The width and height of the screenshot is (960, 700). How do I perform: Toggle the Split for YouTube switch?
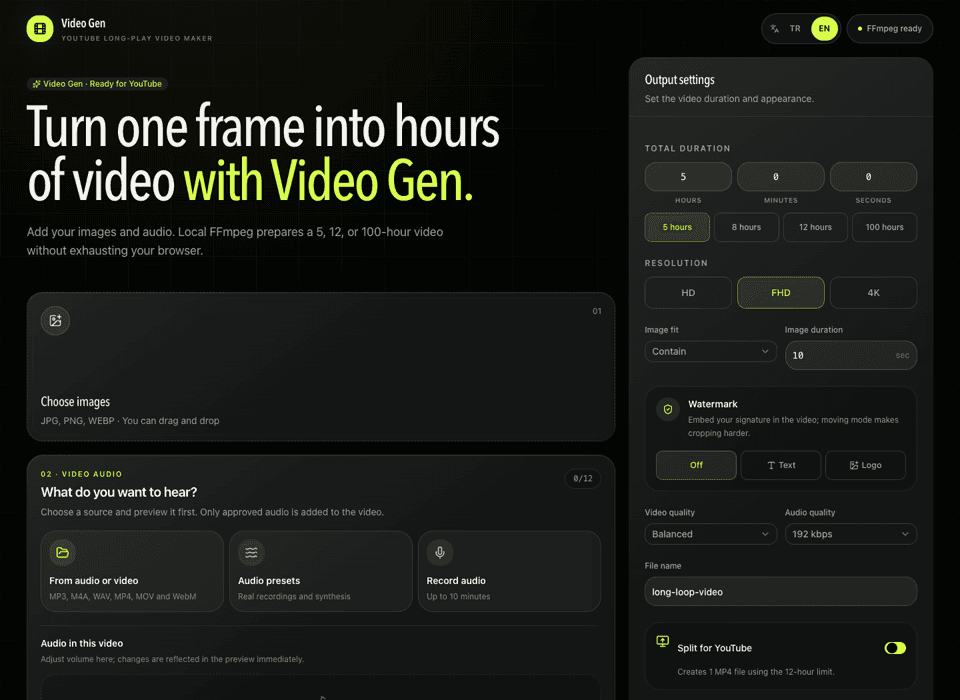pyautogui.click(x=894, y=648)
